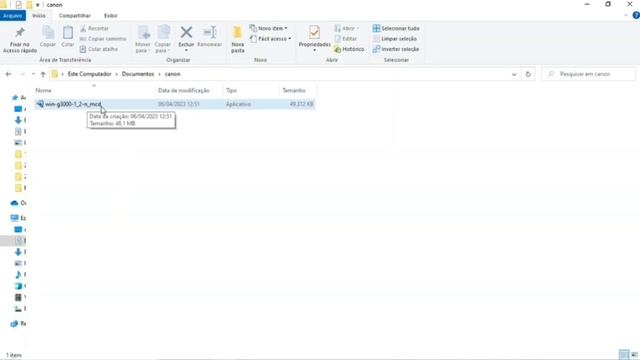Create a folder with Nova pasta

pos(238,40)
